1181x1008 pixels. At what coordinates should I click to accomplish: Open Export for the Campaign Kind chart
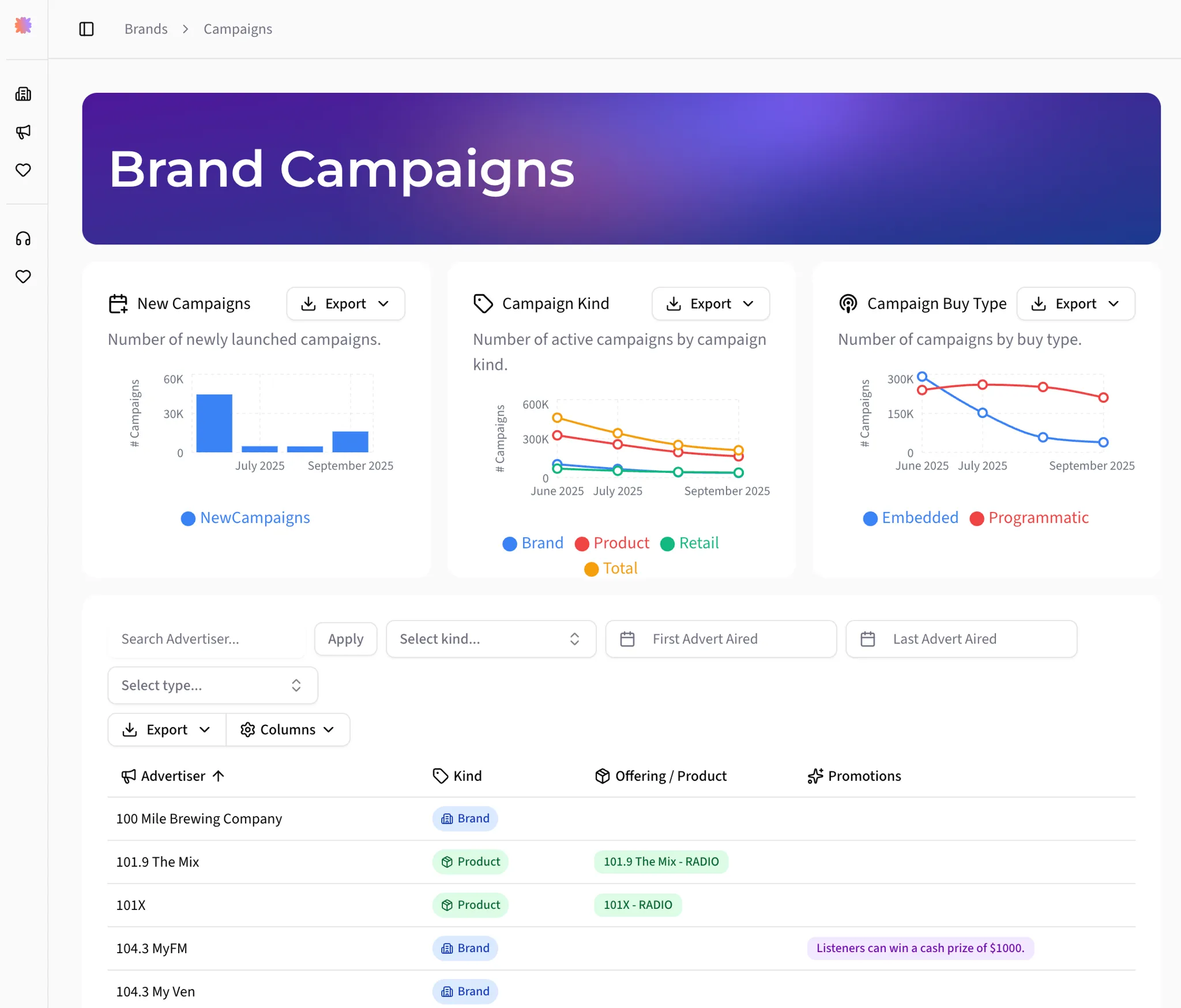pos(710,304)
